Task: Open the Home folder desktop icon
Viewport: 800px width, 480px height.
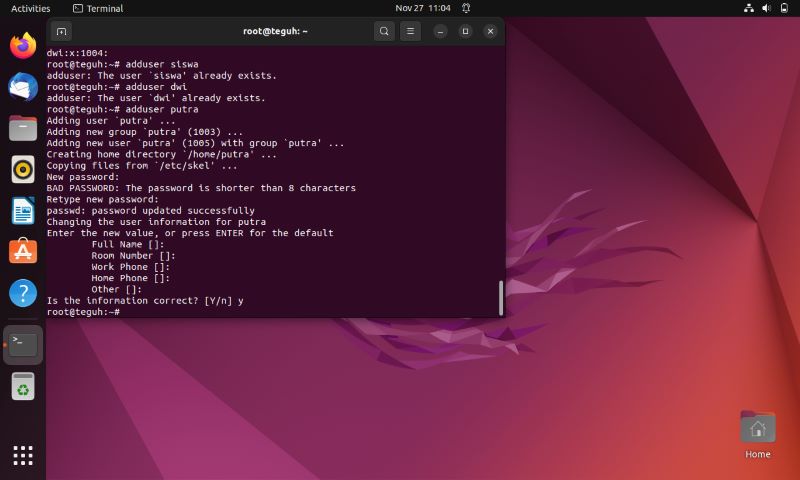Action: click(758, 434)
